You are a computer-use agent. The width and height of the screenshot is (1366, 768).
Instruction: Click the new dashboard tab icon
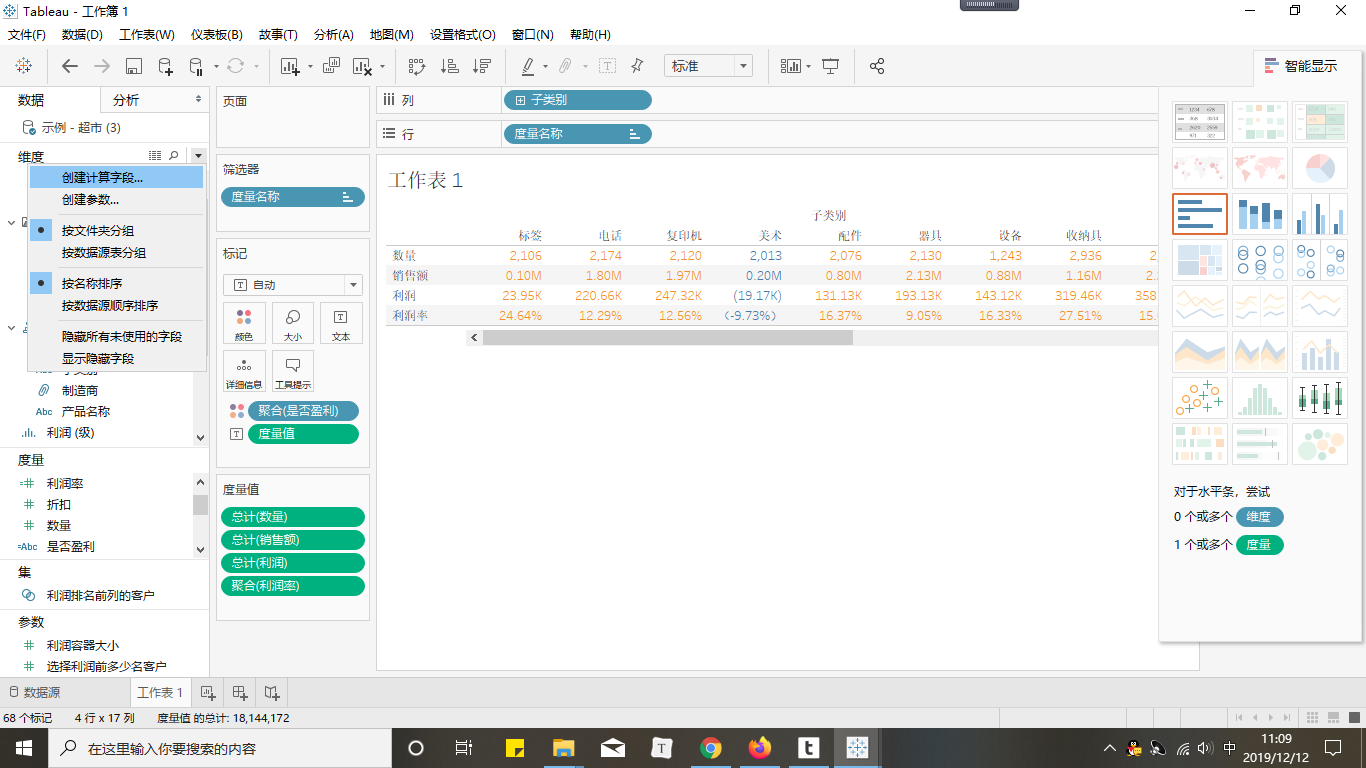click(x=240, y=692)
